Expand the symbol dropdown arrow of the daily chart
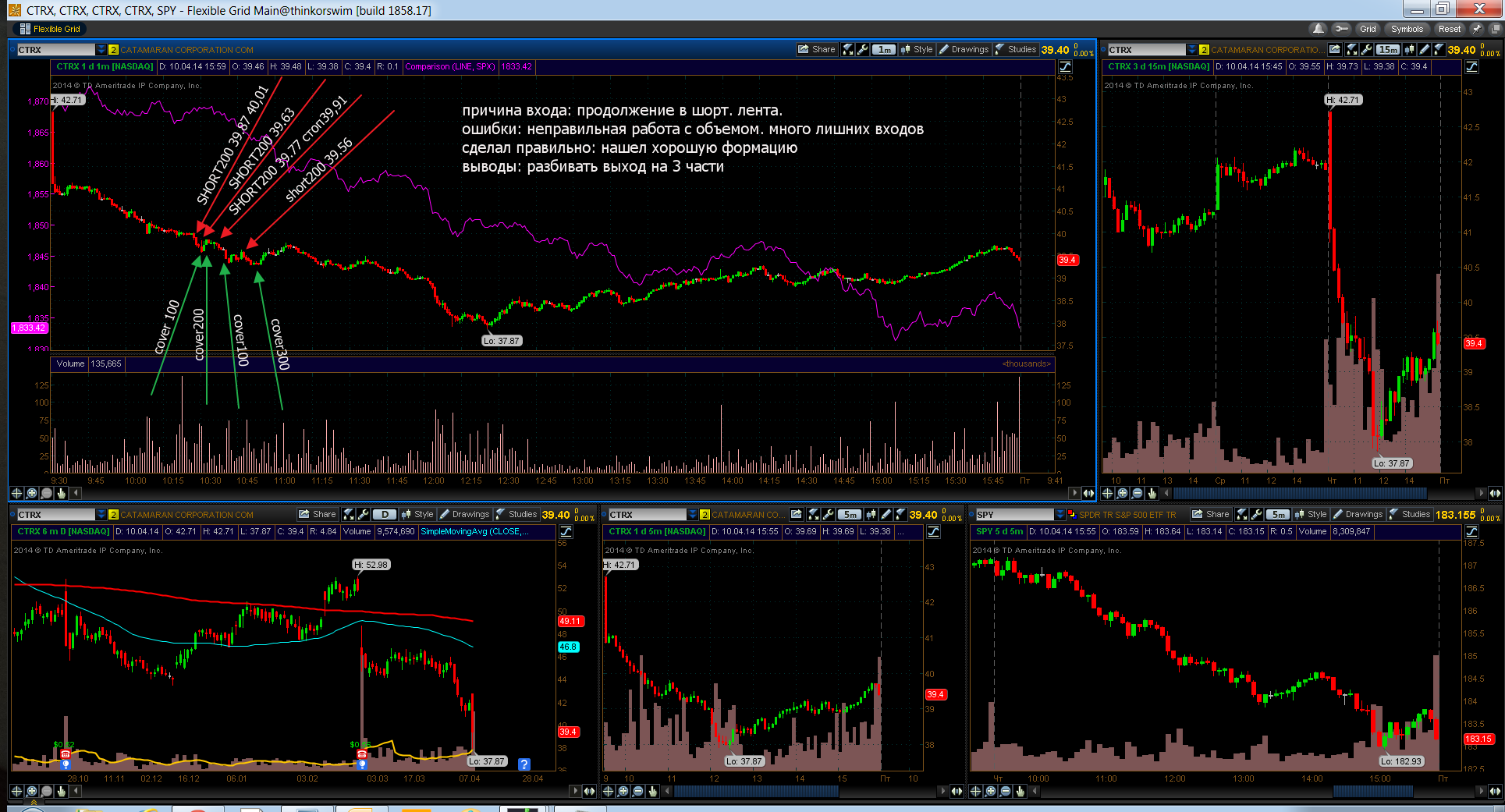The height and width of the screenshot is (812, 1505). coord(101,514)
